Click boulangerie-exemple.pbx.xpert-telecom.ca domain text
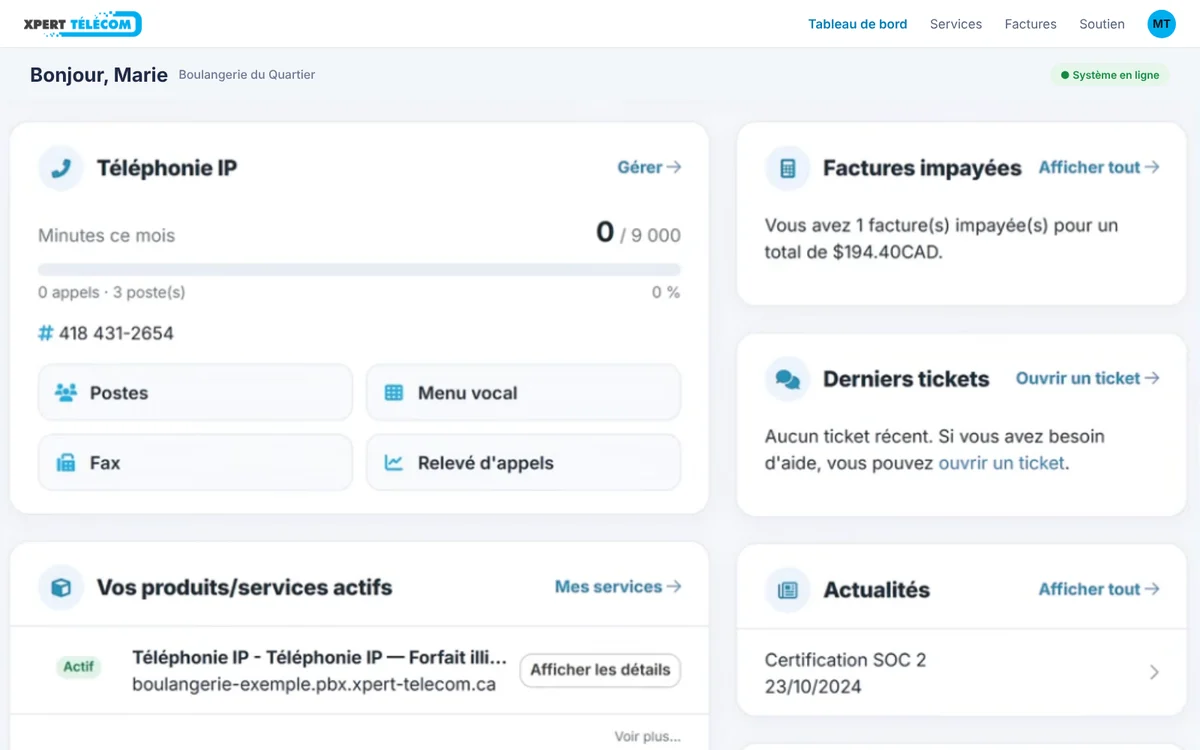The height and width of the screenshot is (750, 1200). coord(314,685)
